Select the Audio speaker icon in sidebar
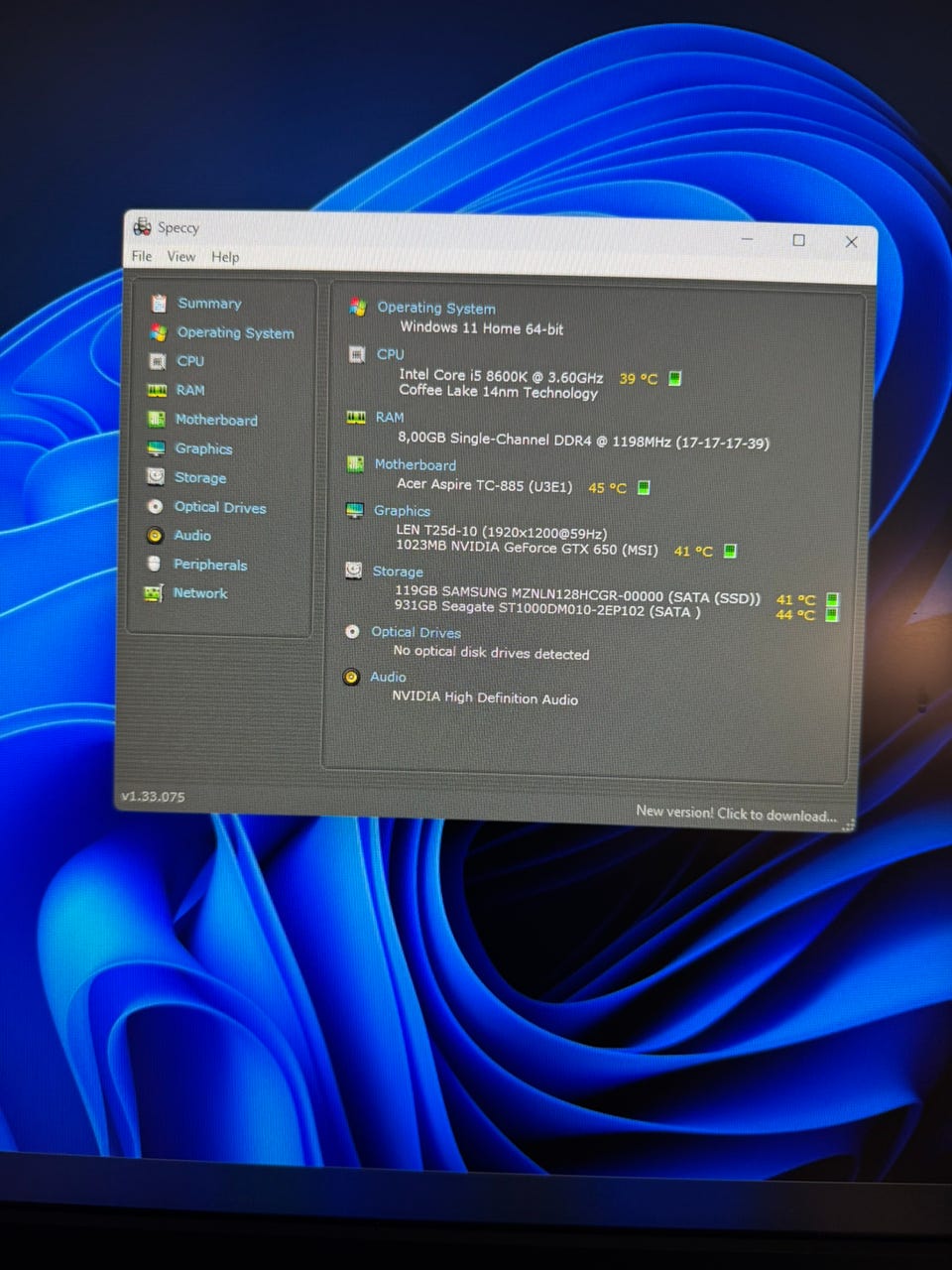Image resolution: width=952 pixels, height=1270 pixels. tap(155, 535)
